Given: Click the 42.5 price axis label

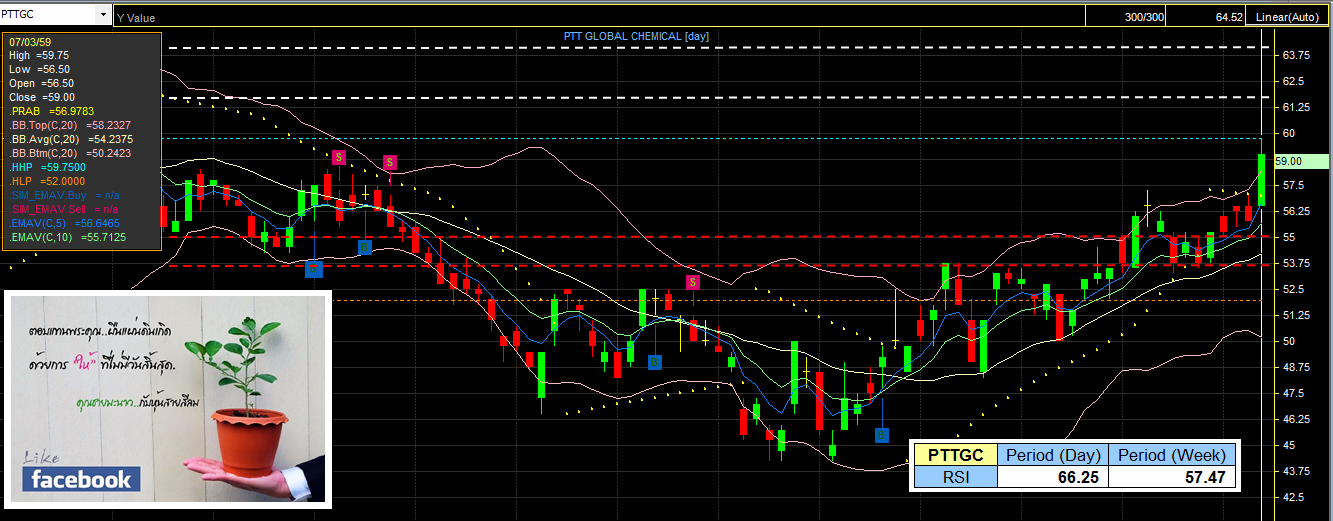Looking at the screenshot, I should (1292, 497).
